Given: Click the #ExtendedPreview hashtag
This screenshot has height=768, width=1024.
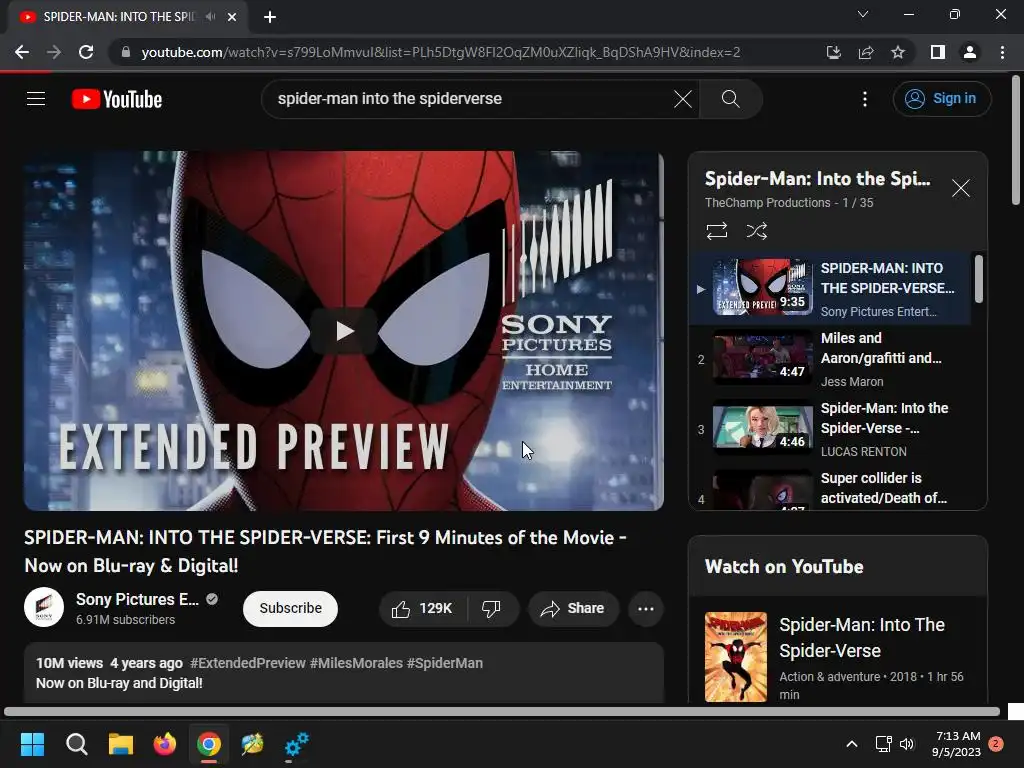Looking at the screenshot, I should pyautogui.click(x=248, y=663).
